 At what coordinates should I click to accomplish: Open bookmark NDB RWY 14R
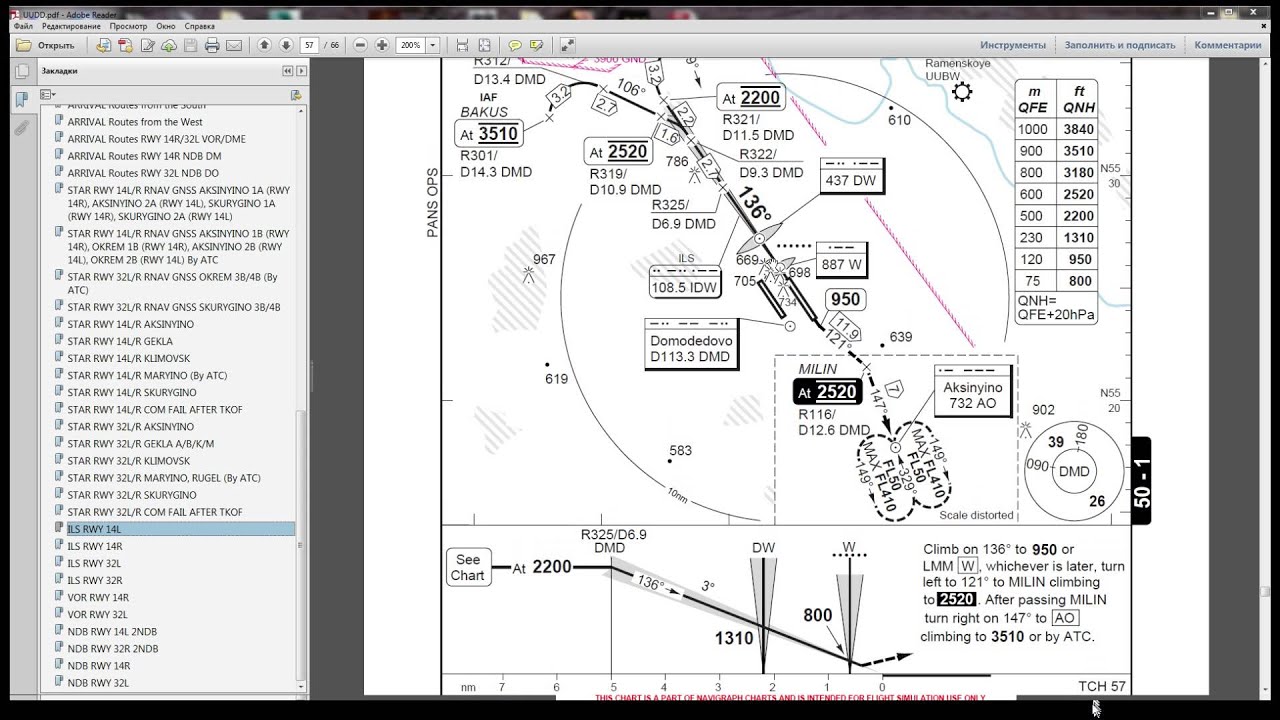[x=99, y=665]
